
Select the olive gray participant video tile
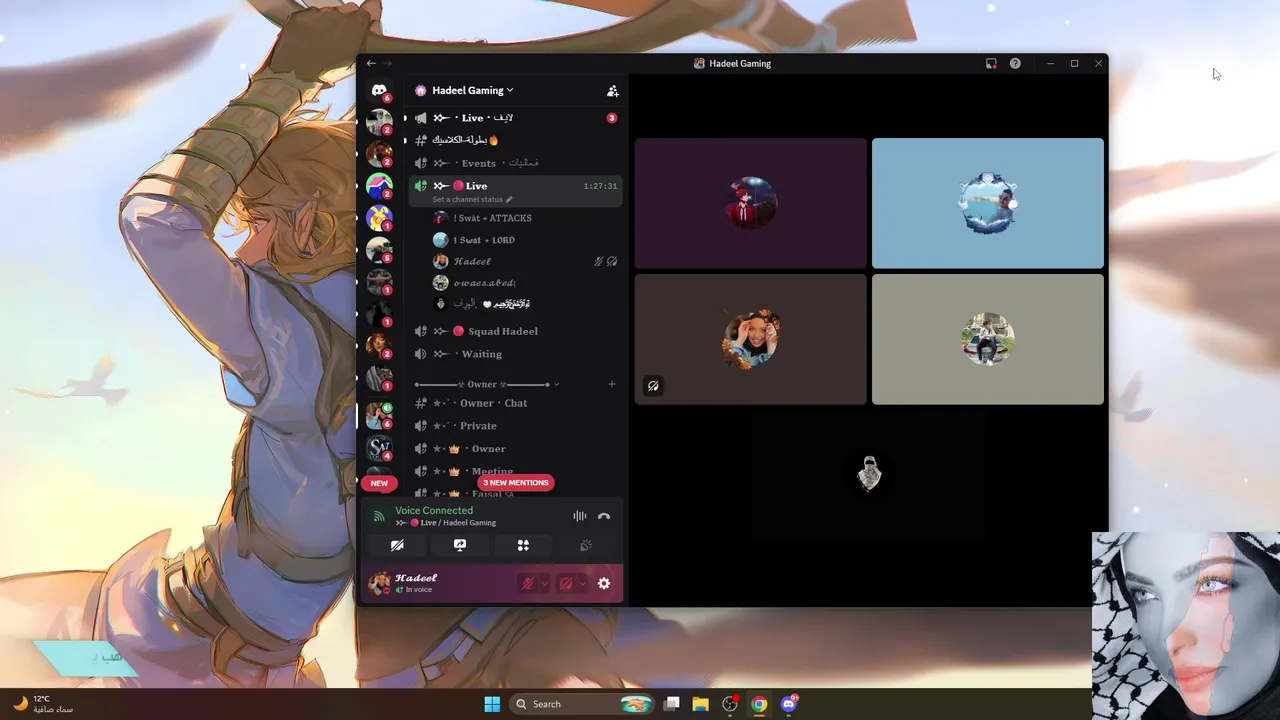pos(988,339)
